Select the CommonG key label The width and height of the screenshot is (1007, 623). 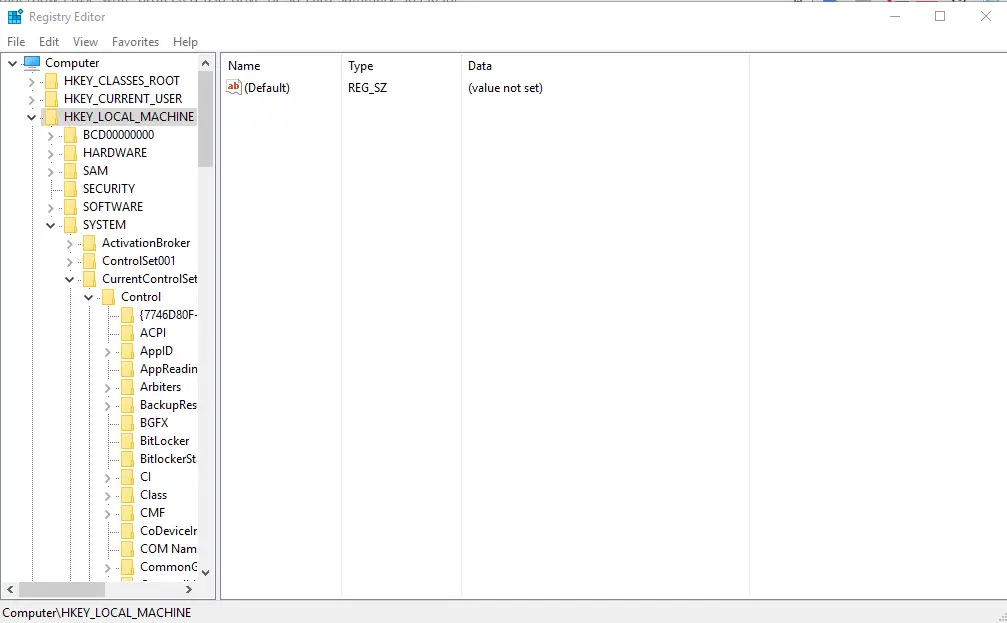point(169,566)
